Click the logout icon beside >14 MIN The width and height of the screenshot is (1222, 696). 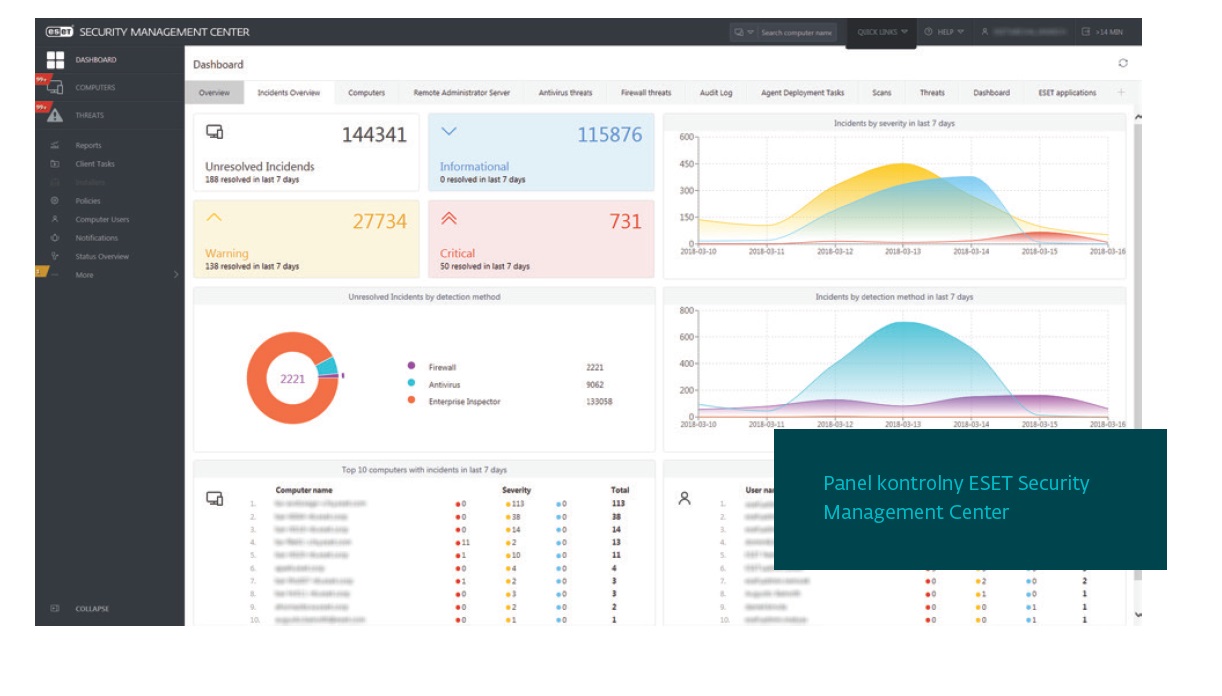pos(1086,32)
